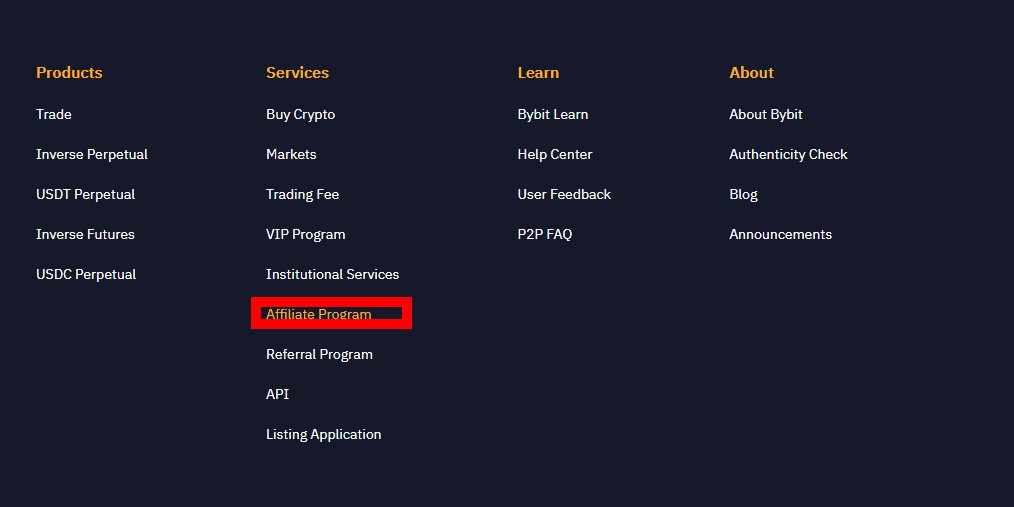Open P2P FAQ link

(545, 235)
